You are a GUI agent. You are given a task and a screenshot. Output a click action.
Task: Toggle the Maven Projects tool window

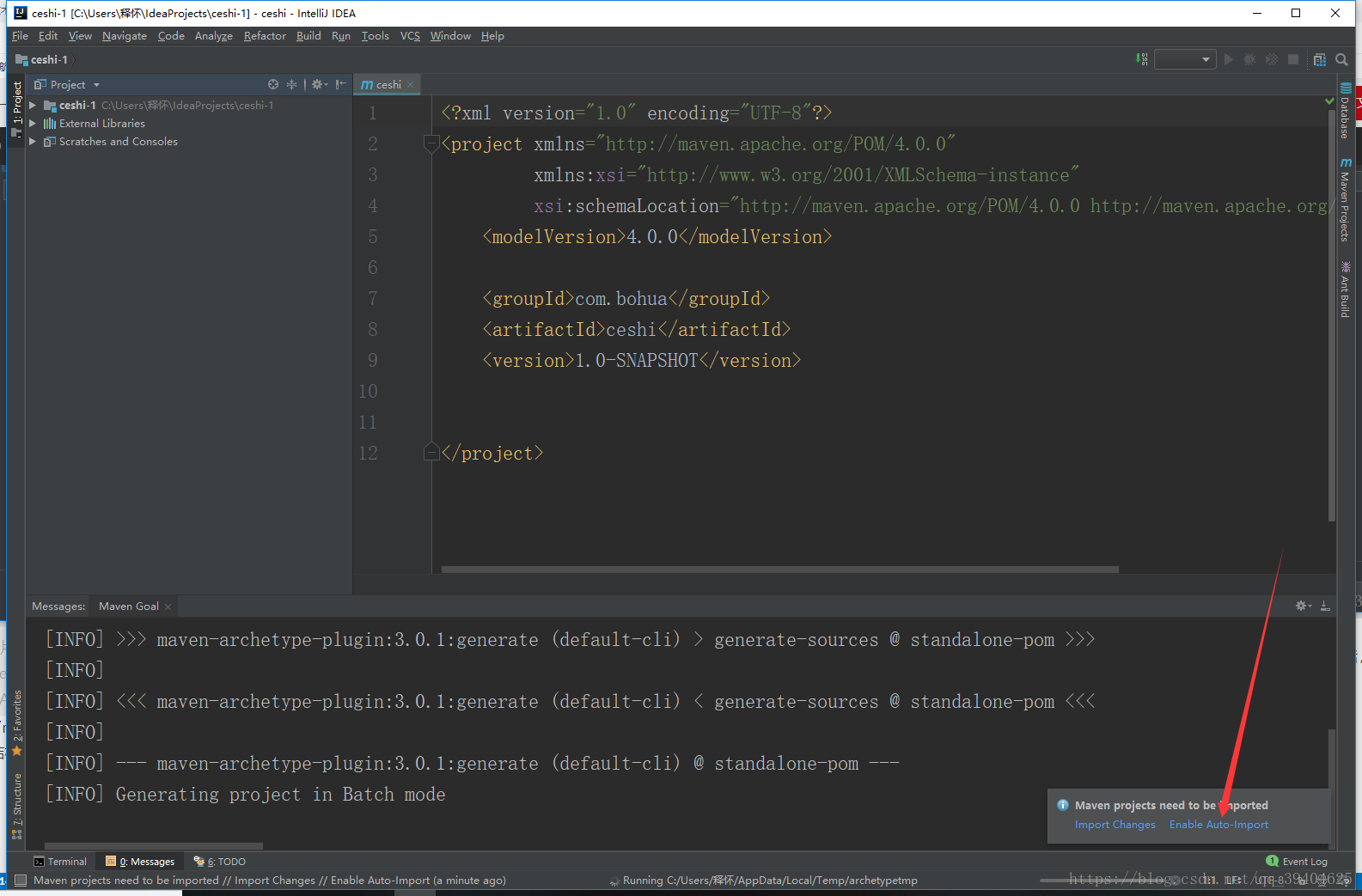click(1345, 200)
